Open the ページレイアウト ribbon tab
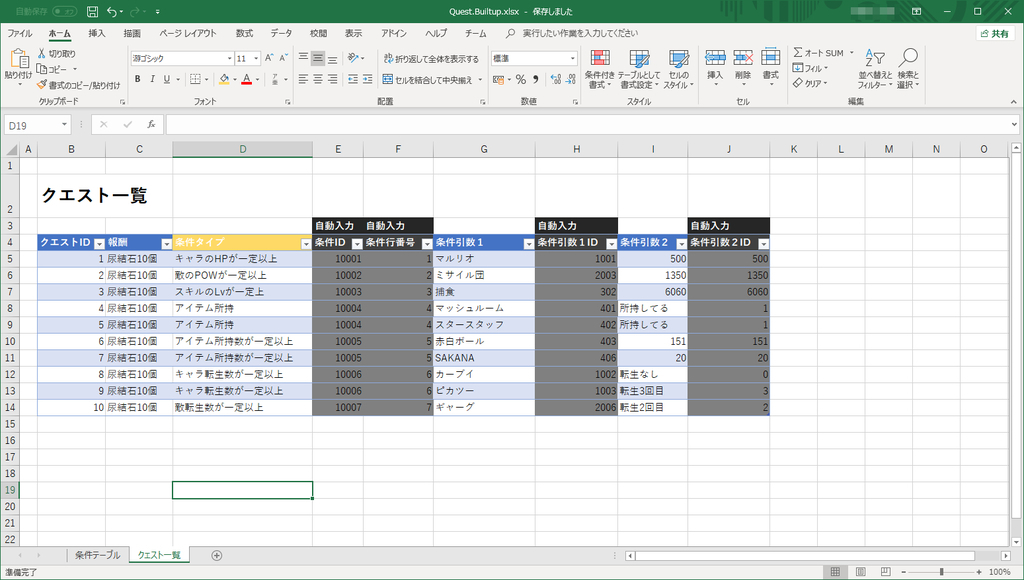 [187, 33]
